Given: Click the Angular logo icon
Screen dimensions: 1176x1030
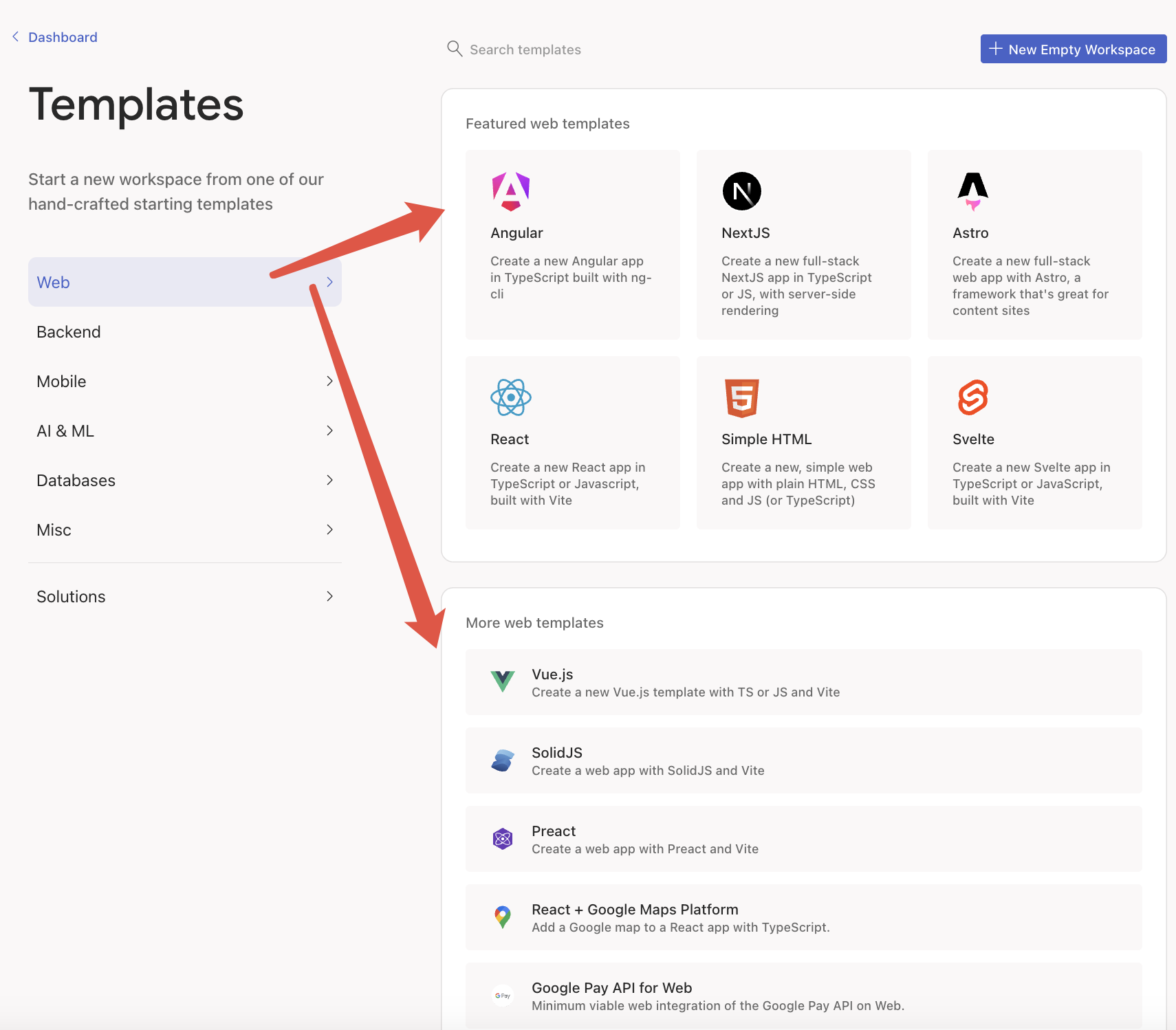Looking at the screenshot, I should point(511,191).
